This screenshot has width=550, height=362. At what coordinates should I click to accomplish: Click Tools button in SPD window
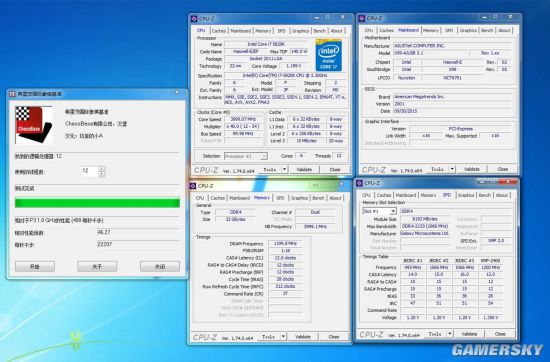[435, 334]
